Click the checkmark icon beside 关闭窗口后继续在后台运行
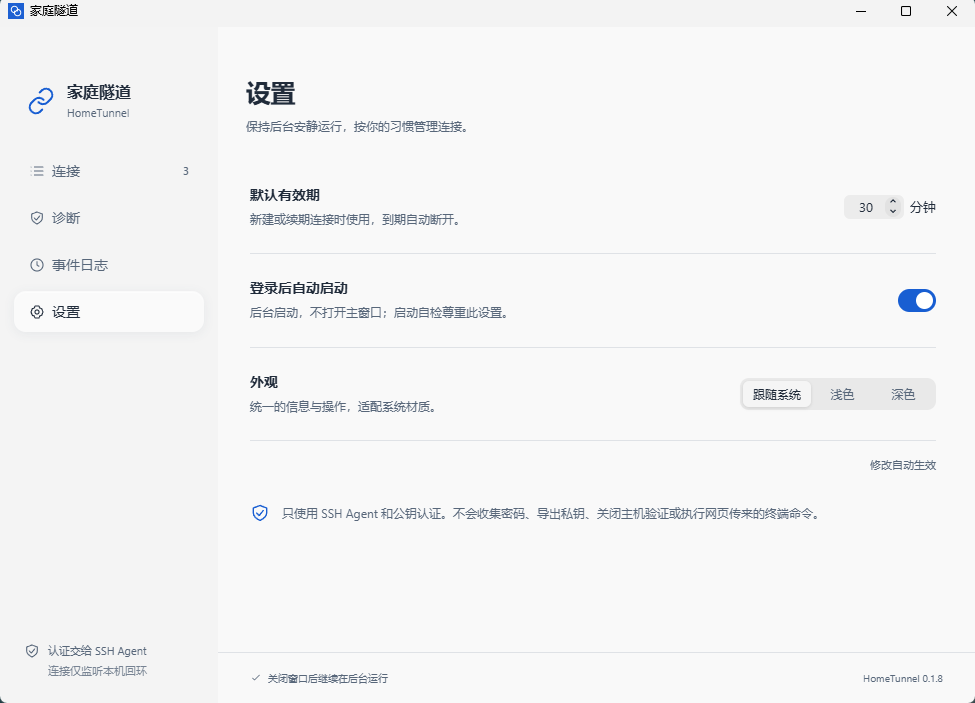The height and width of the screenshot is (703, 975). pos(256,678)
